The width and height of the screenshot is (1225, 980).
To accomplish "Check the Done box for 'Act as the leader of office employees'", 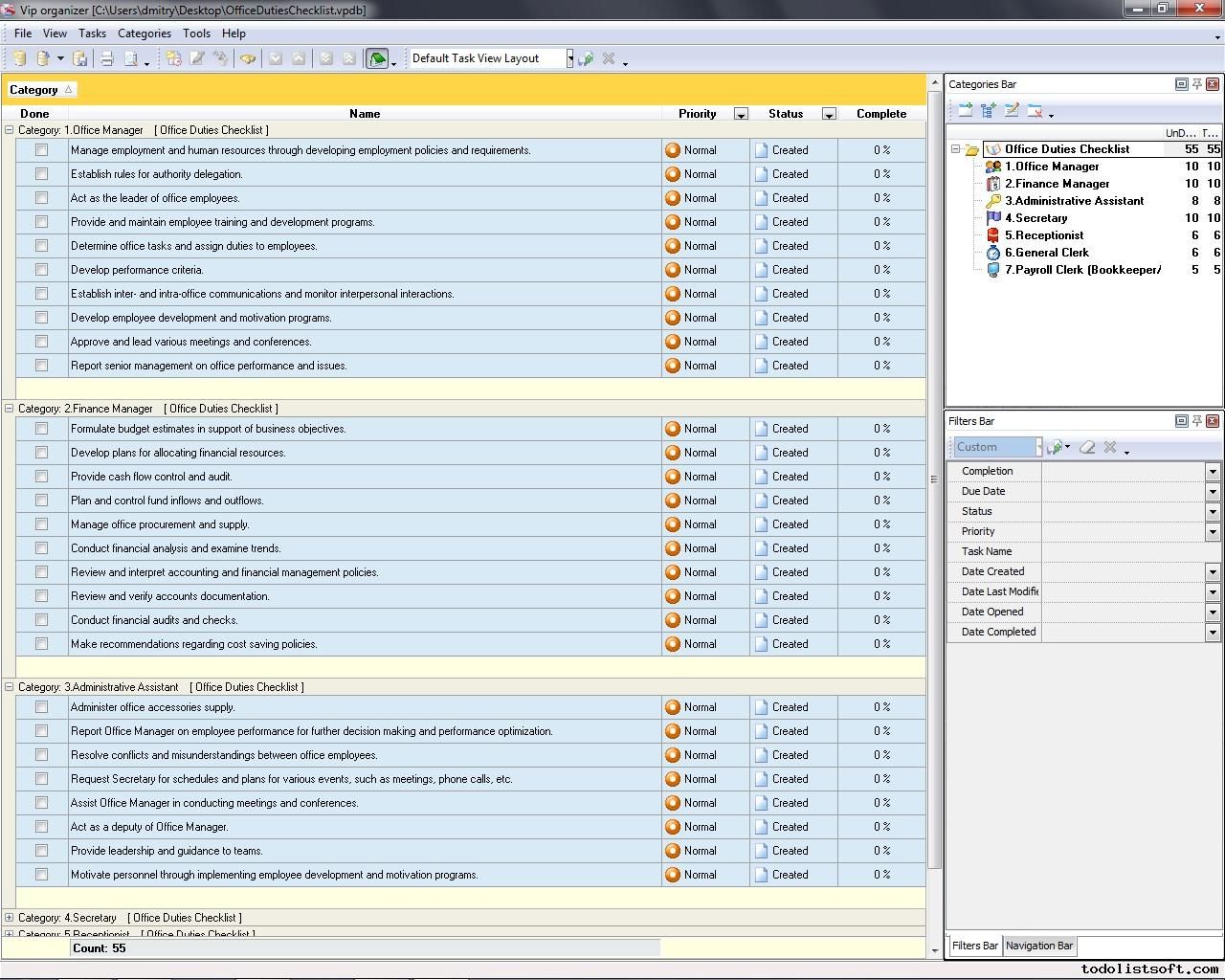I will point(40,198).
